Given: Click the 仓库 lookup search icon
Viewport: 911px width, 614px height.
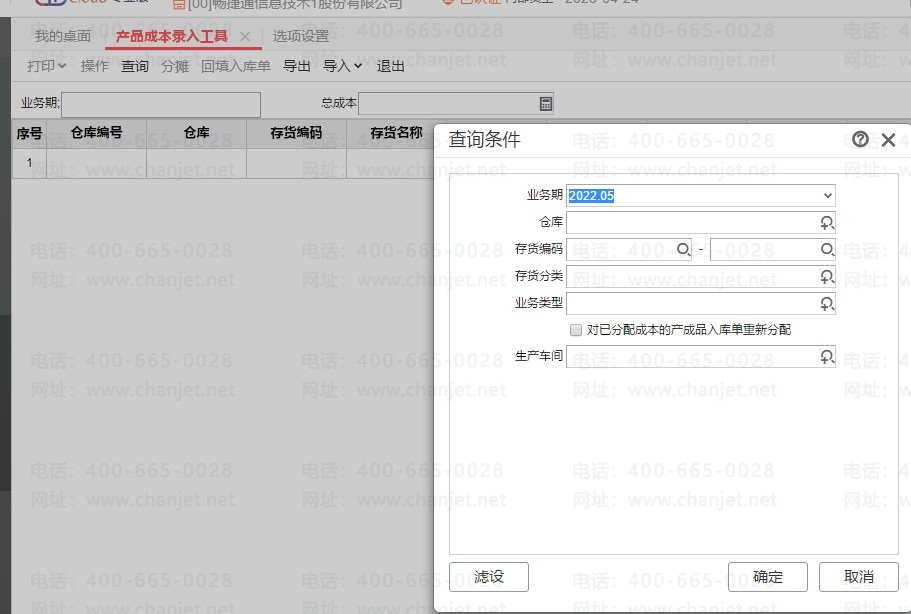Looking at the screenshot, I should pyautogui.click(x=827, y=222).
